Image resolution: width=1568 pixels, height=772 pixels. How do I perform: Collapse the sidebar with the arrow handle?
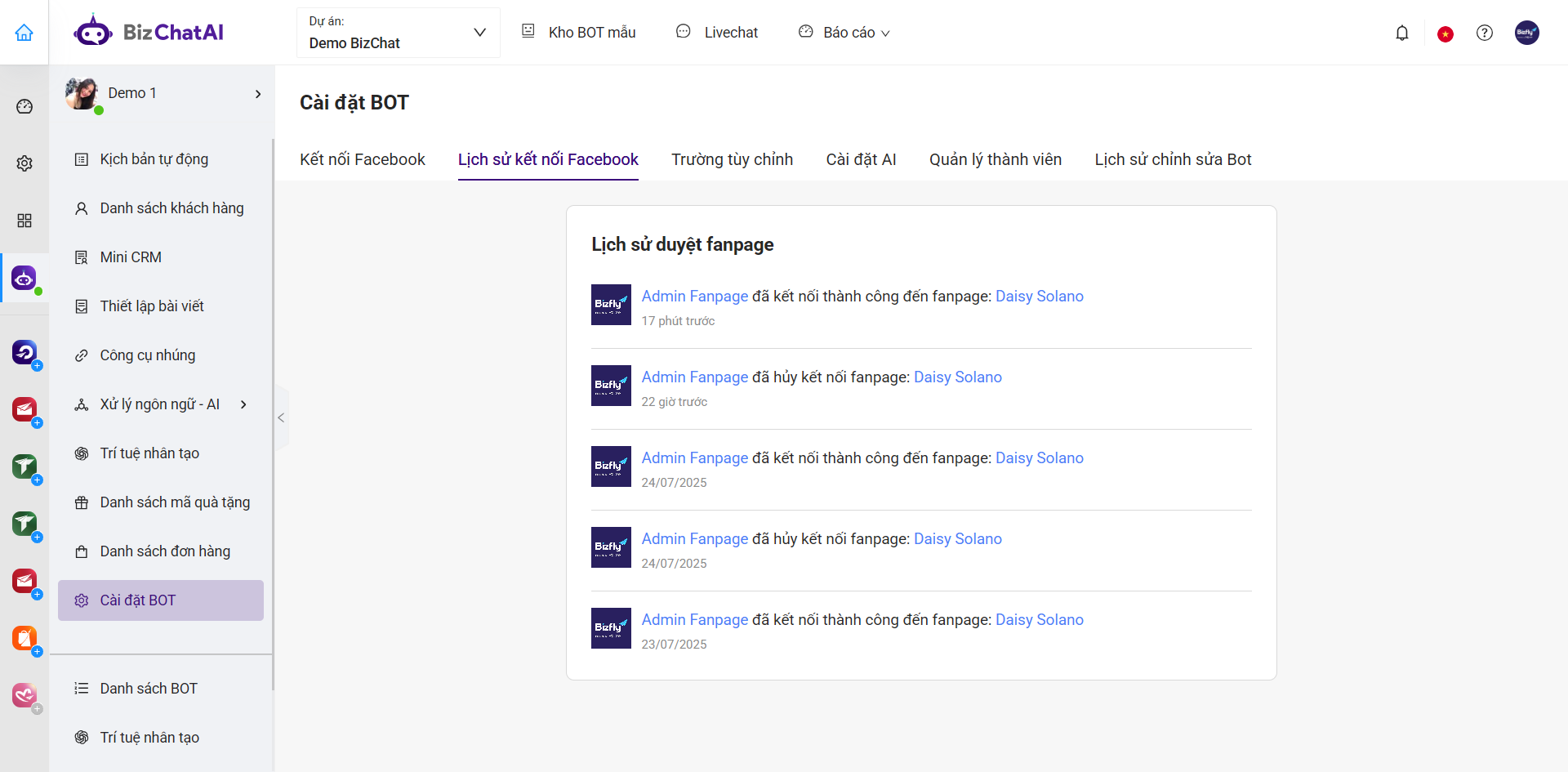281,418
